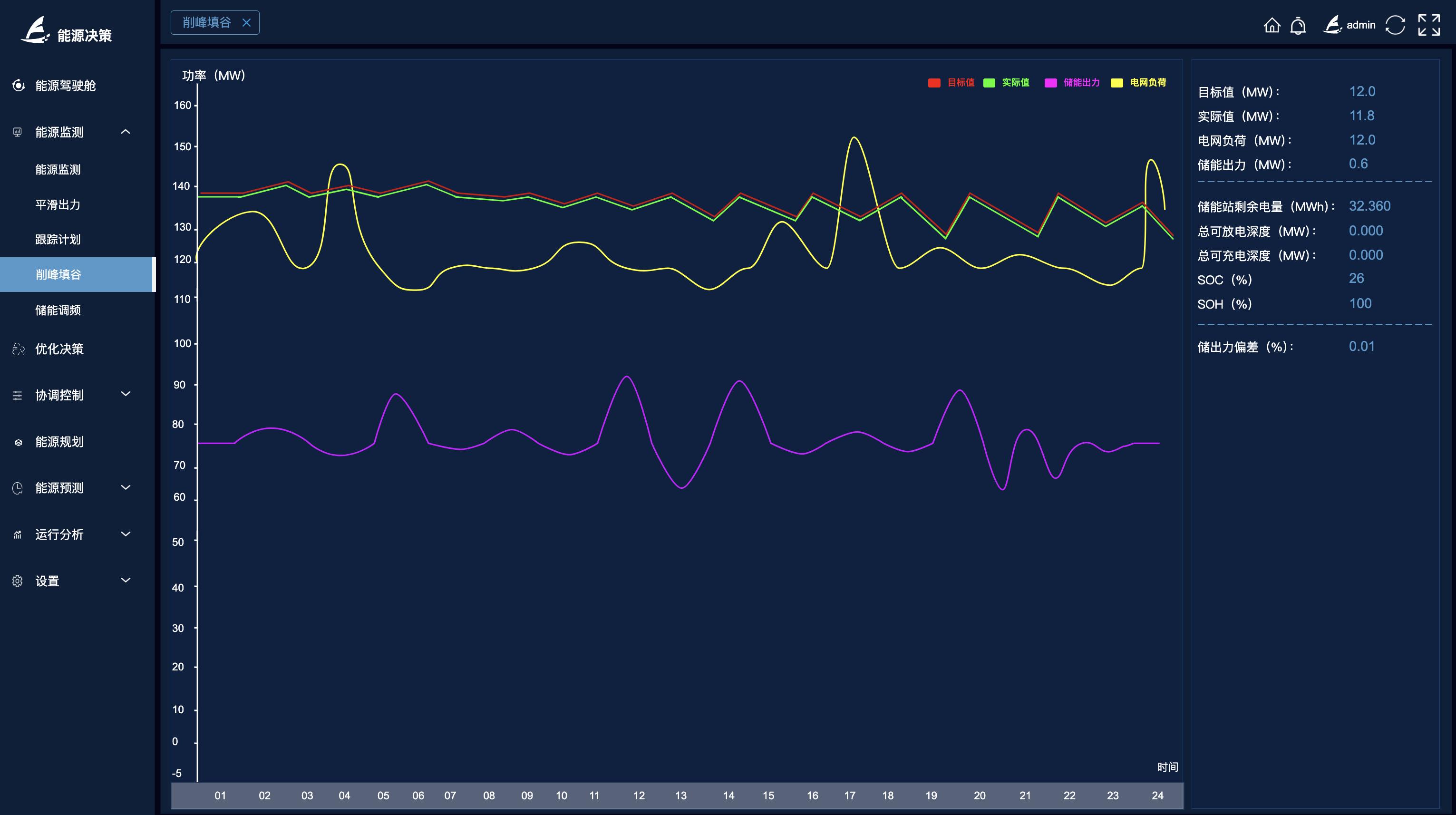Click hour 12 on the time axis
The image size is (1456, 815).
pos(639,795)
